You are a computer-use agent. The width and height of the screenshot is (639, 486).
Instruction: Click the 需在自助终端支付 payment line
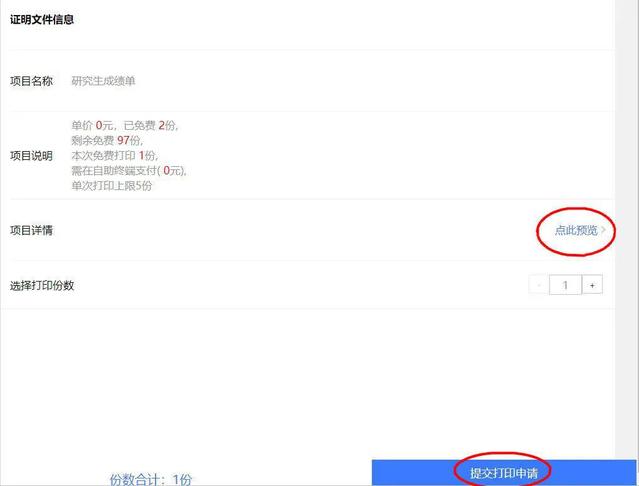point(129,171)
